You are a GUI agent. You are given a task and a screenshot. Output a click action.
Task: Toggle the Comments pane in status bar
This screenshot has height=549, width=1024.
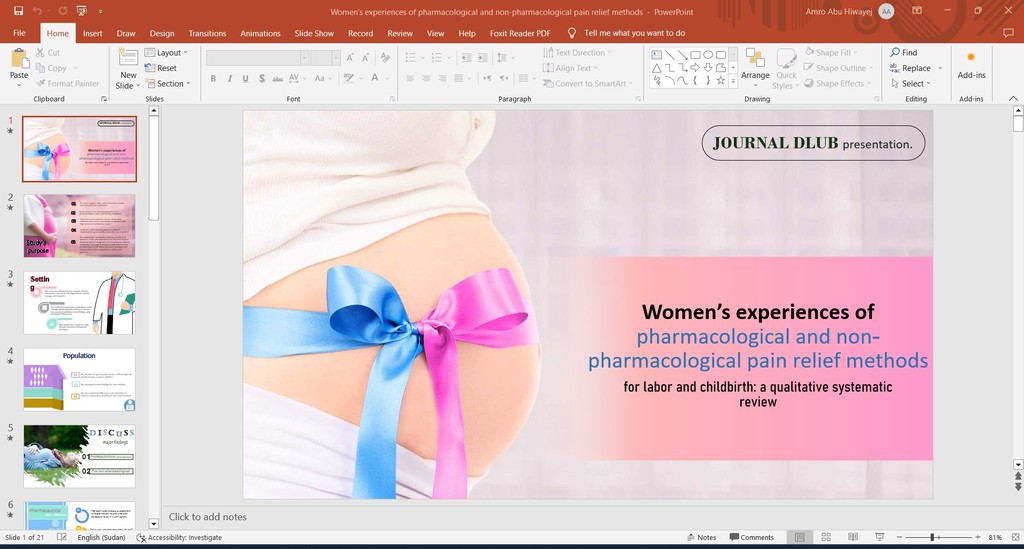point(752,537)
